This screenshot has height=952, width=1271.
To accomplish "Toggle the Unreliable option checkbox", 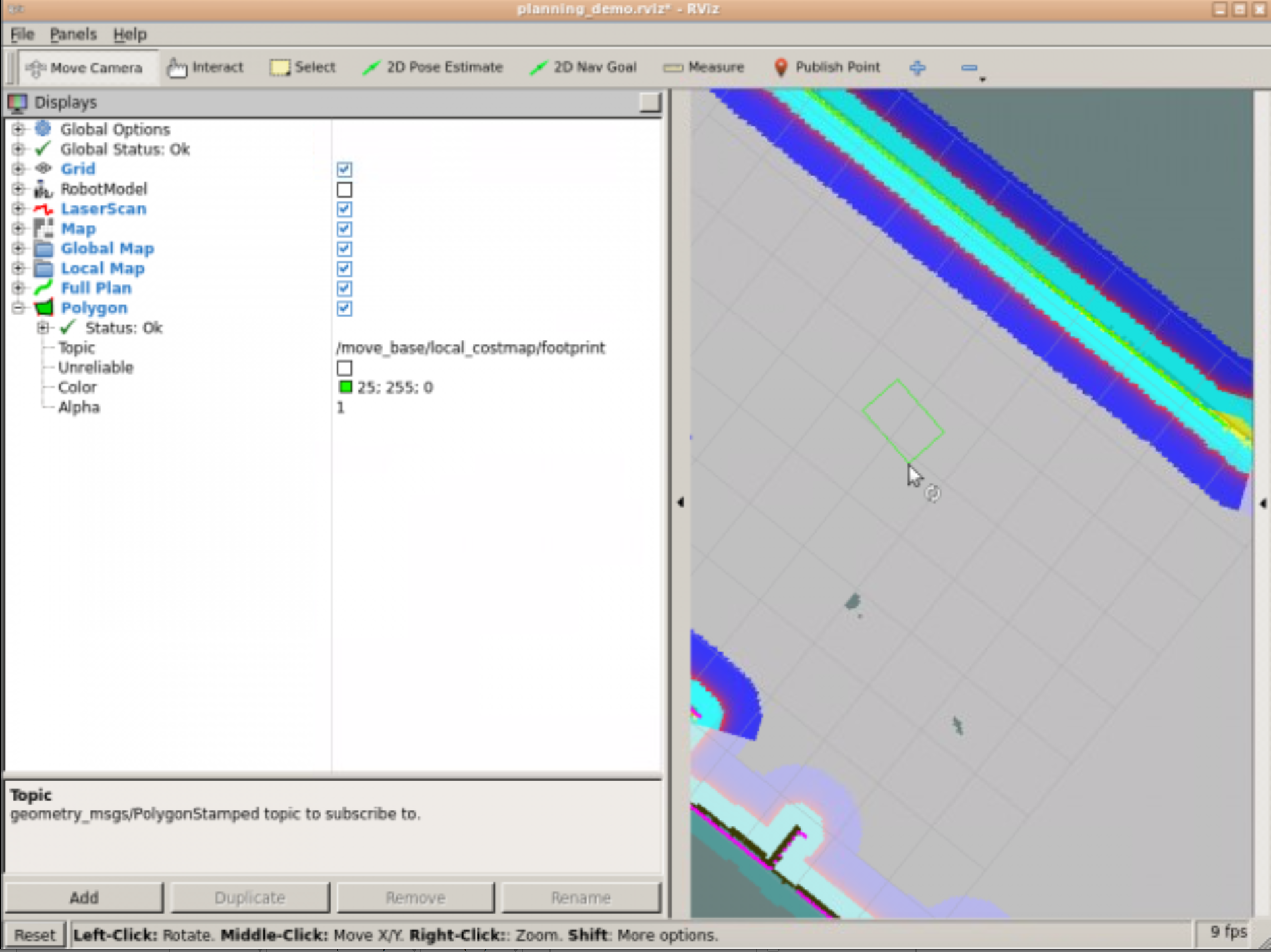I will tap(344, 367).
